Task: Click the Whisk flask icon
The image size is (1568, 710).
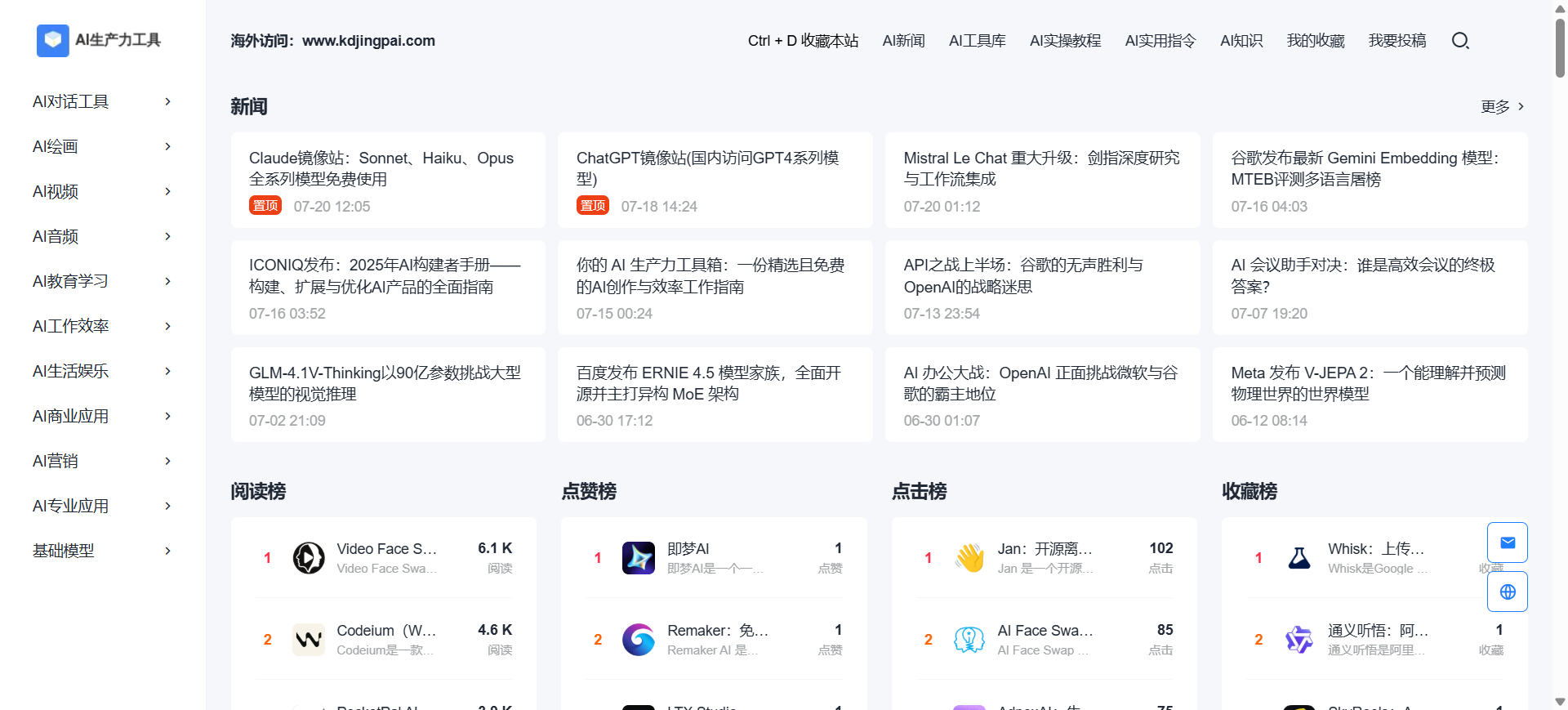Action: 1299,558
